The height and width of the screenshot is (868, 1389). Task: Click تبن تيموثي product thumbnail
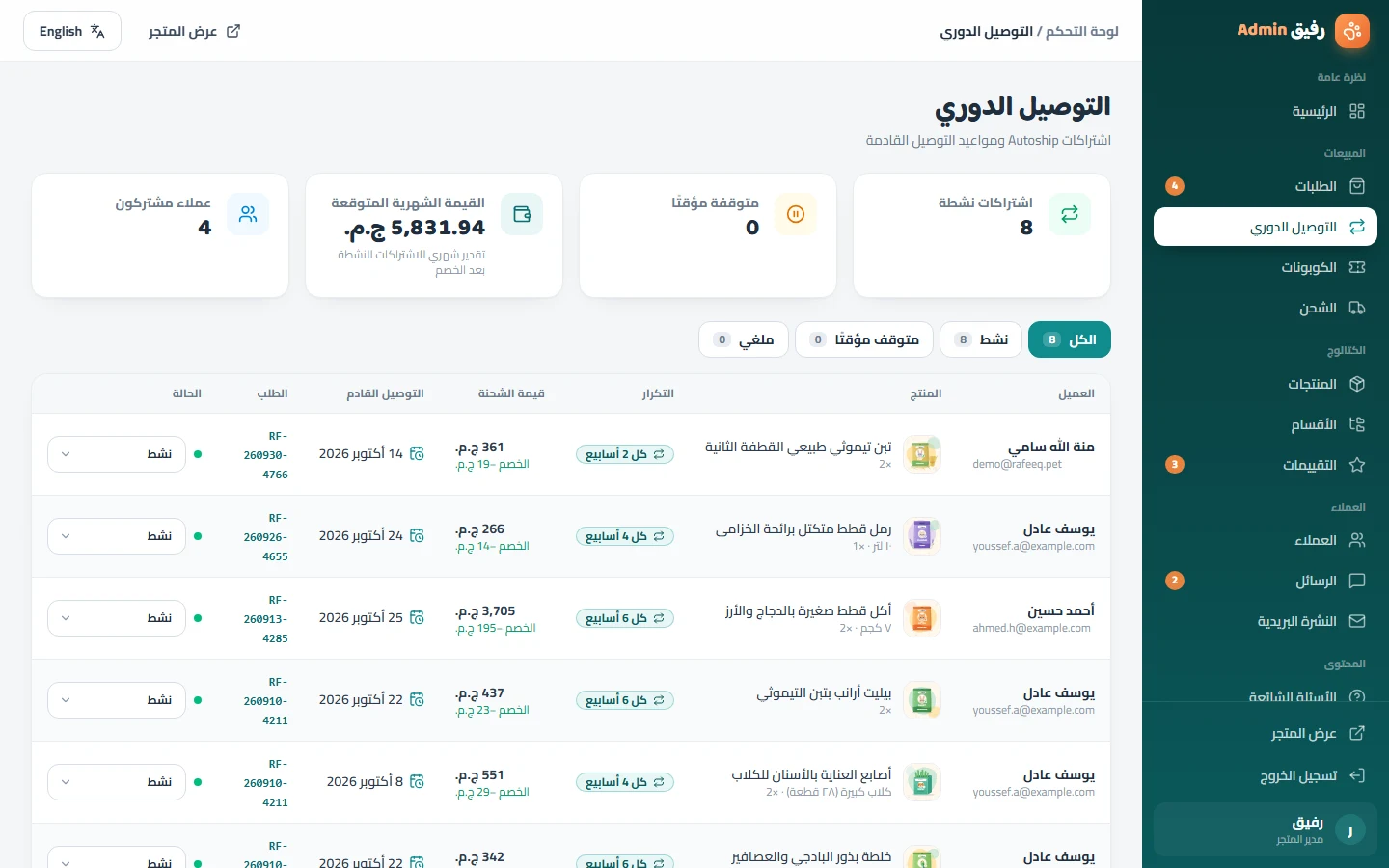[x=922, y=454]
